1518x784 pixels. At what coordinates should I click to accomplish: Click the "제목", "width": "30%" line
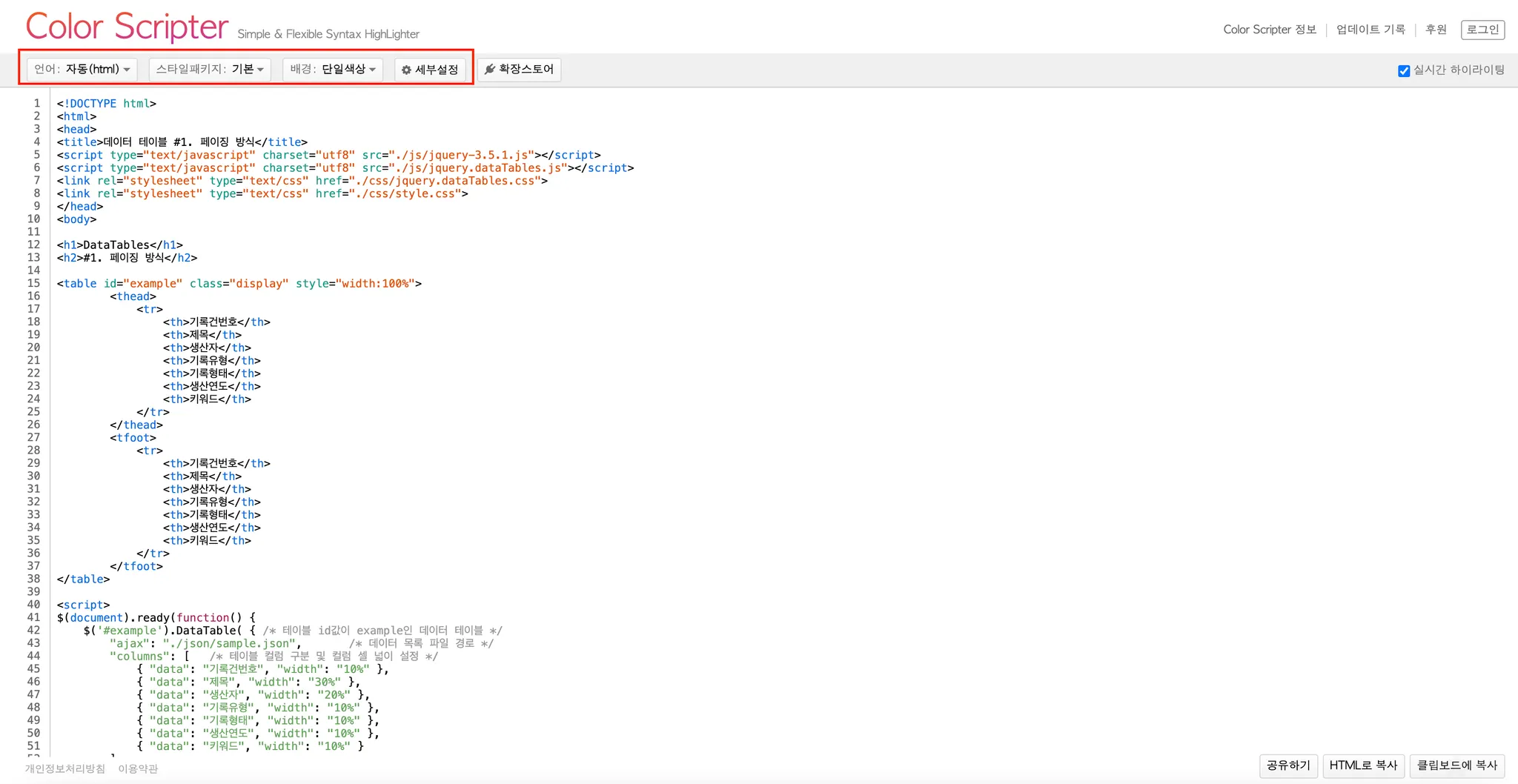click(249, 682)
